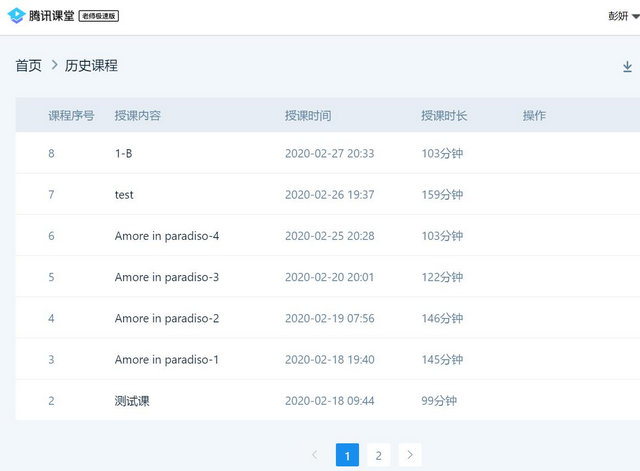Click the previous page arrow
640x471 pixels.
pyautogui.click(x=315, y=455)
